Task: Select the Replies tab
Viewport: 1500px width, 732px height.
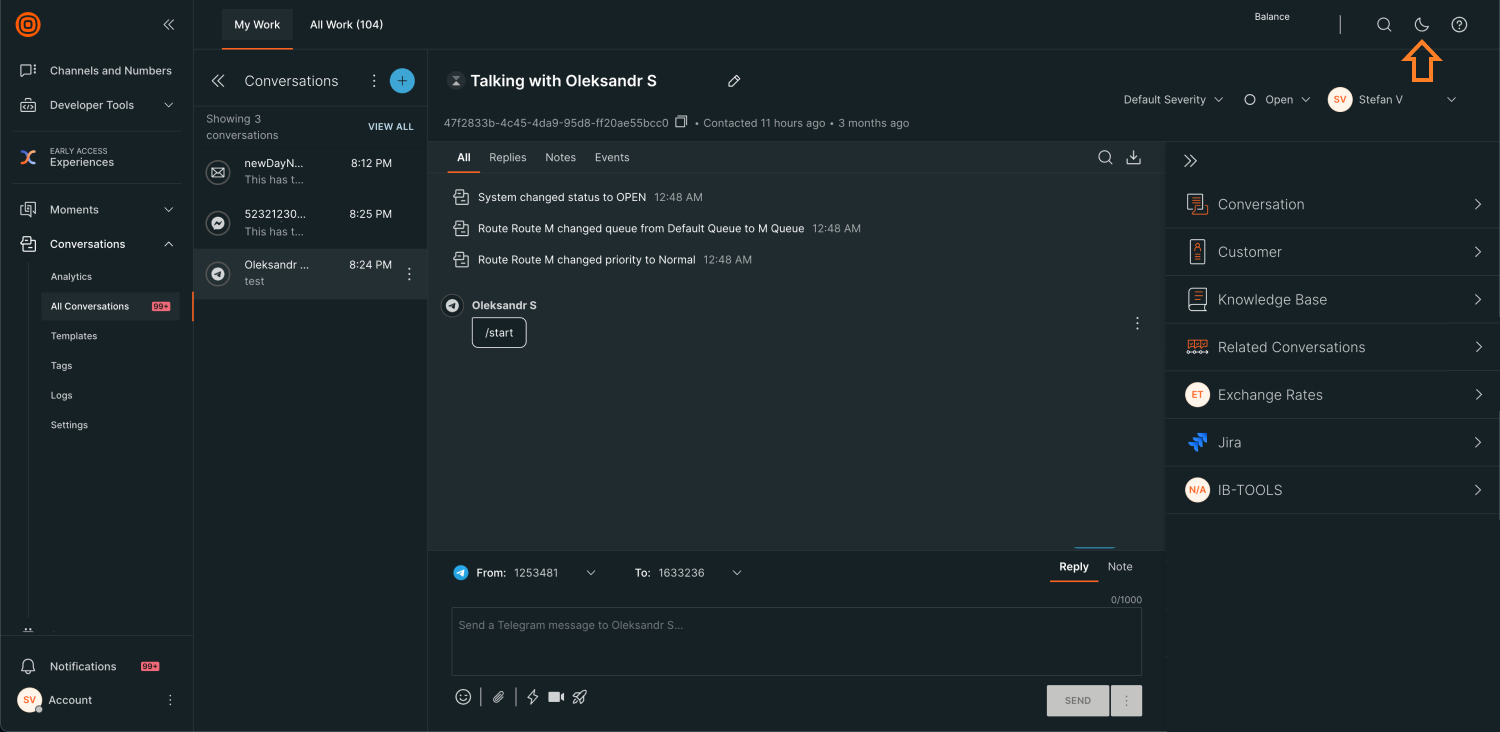Action: coord(508,157)
